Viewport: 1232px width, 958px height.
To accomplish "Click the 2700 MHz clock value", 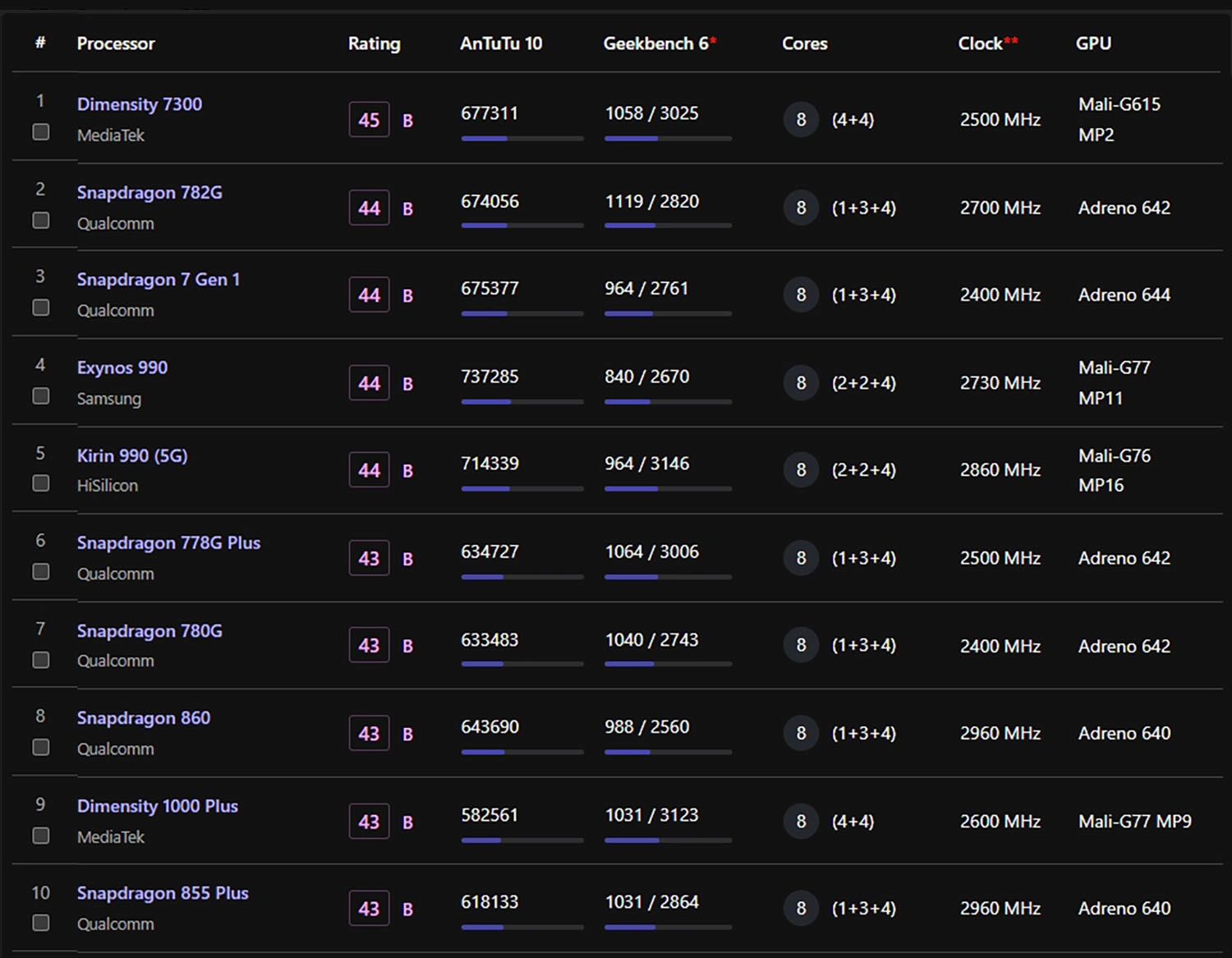I will pos(1000,208).
